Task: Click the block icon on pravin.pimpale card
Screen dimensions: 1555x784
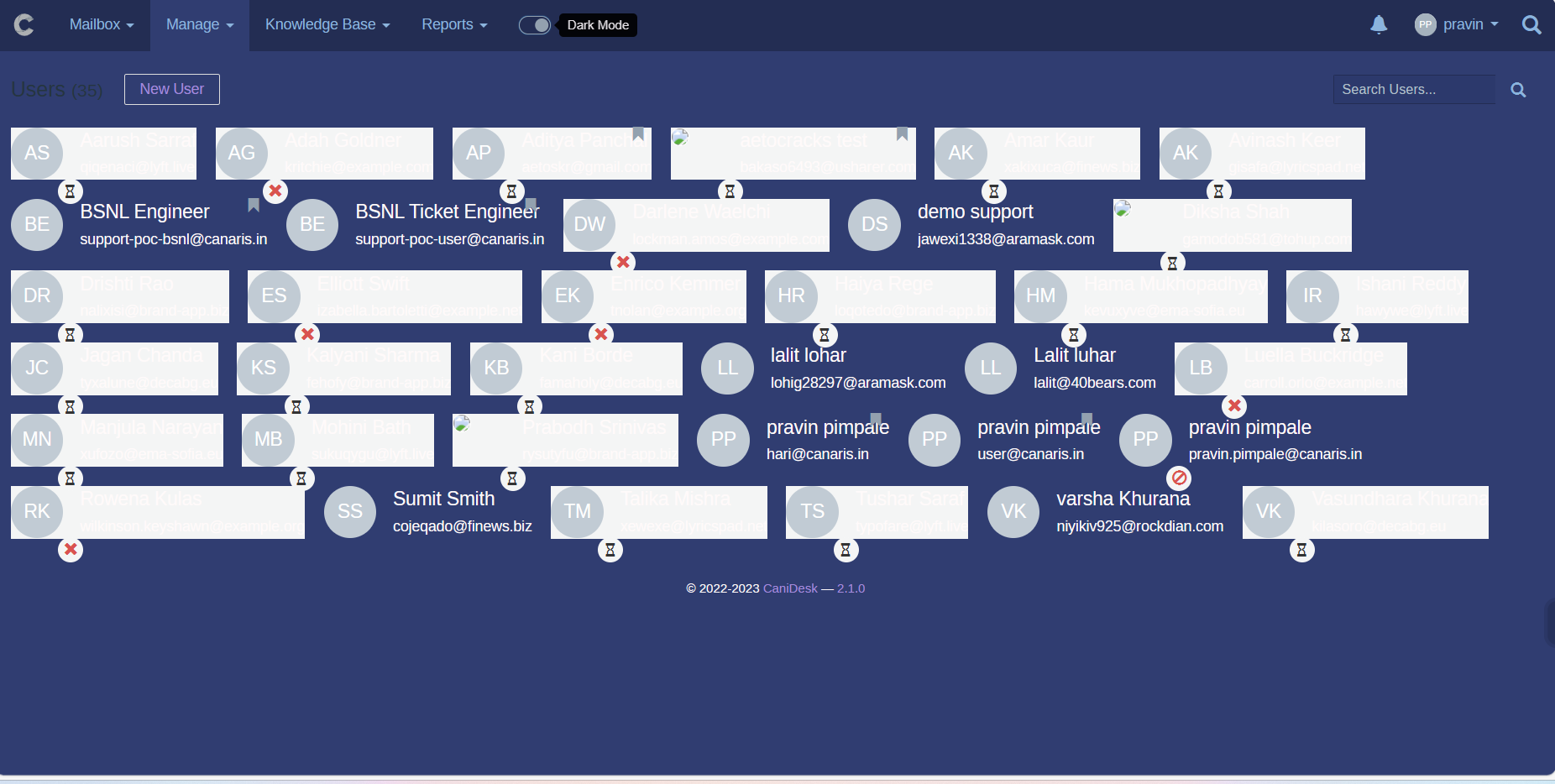Action: (x=1179, y=478)
